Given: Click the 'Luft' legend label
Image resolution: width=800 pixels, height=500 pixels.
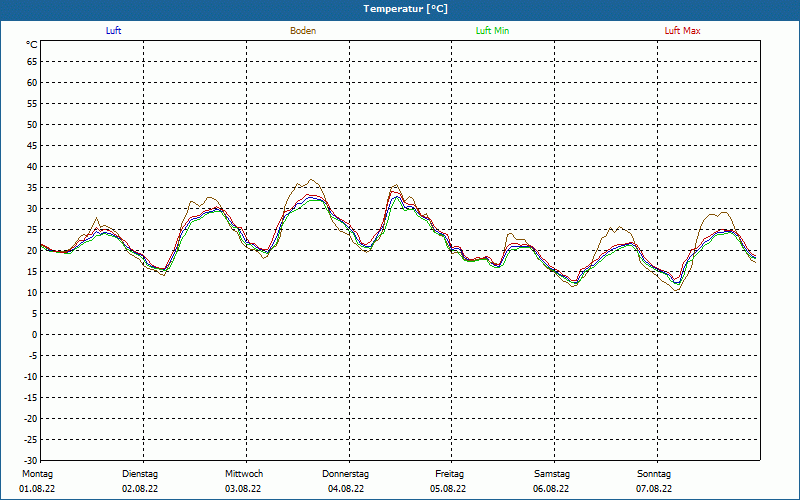Looking at the screenshot, I should (113, 31).
